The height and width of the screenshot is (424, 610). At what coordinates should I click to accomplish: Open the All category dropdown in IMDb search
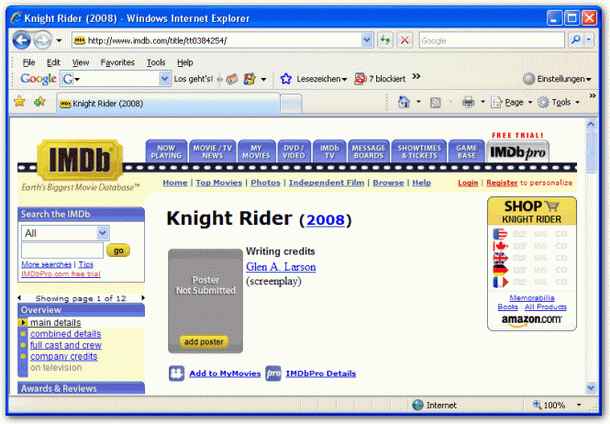(x=102, y=233)
